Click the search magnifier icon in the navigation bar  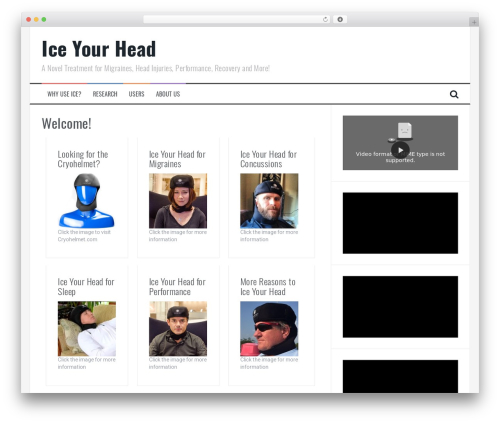(454, 94)
